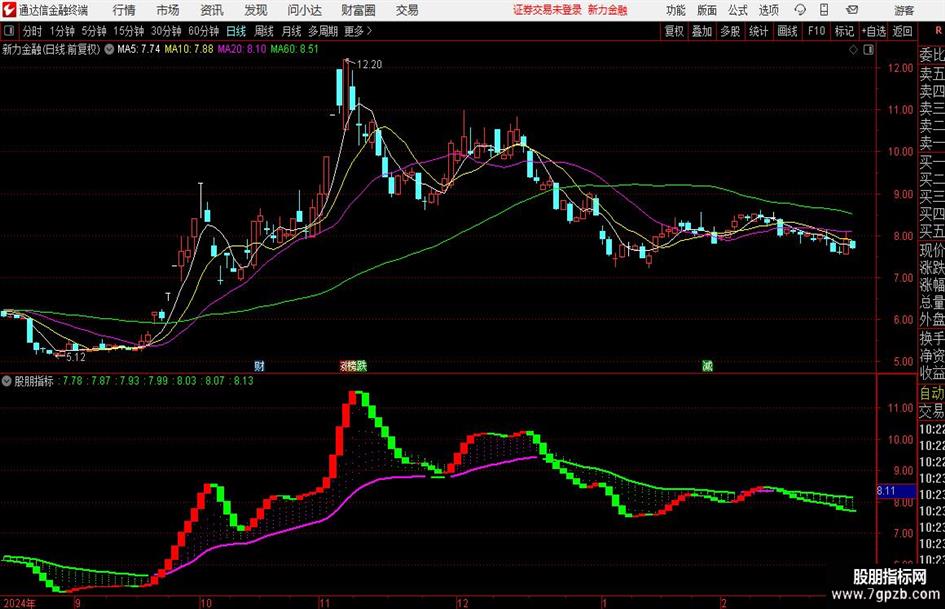
Task: Toggle the side panel icon next to diamond
Action: pos(868,50)
